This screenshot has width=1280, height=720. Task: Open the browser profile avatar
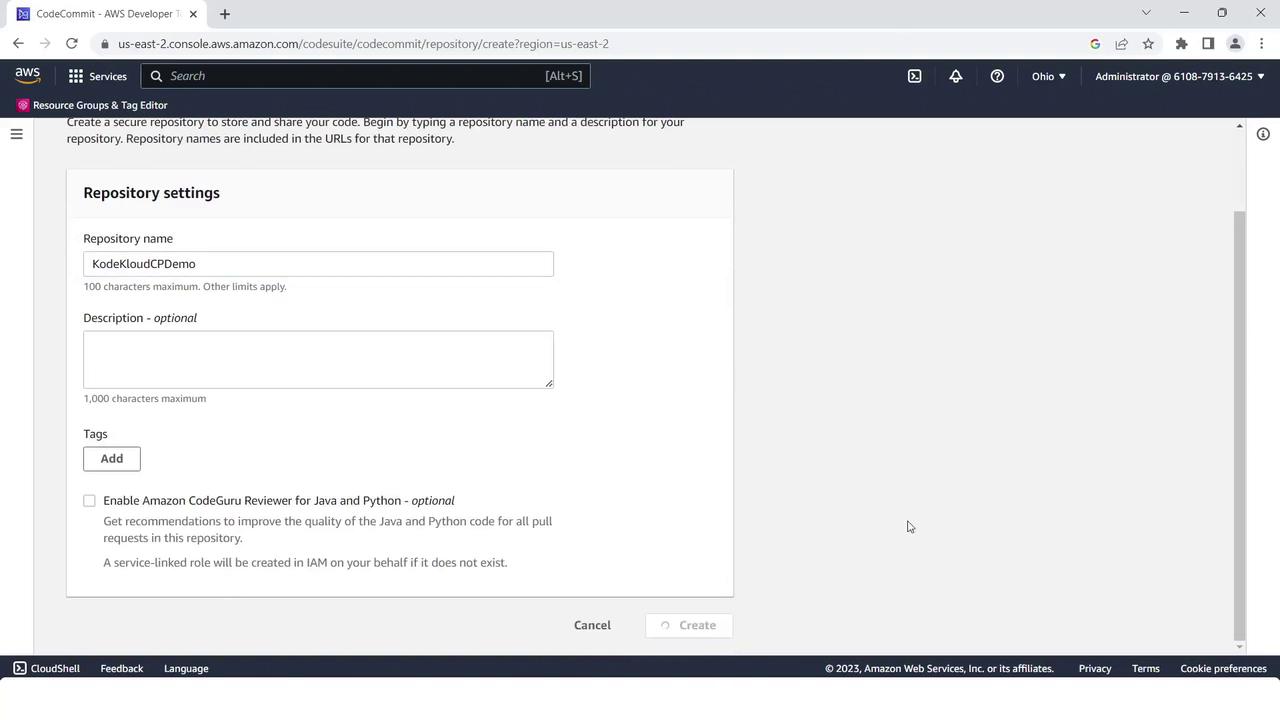pos(1235,44)
